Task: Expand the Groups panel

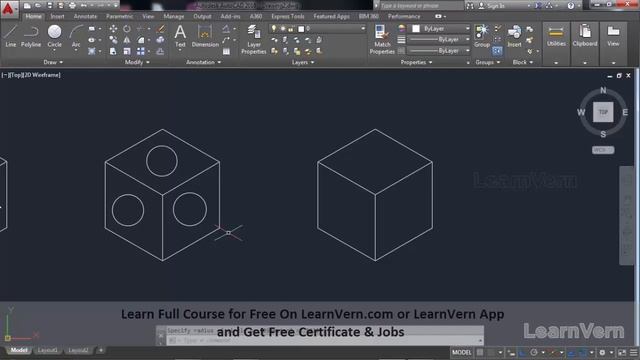Action: point(488,62)
